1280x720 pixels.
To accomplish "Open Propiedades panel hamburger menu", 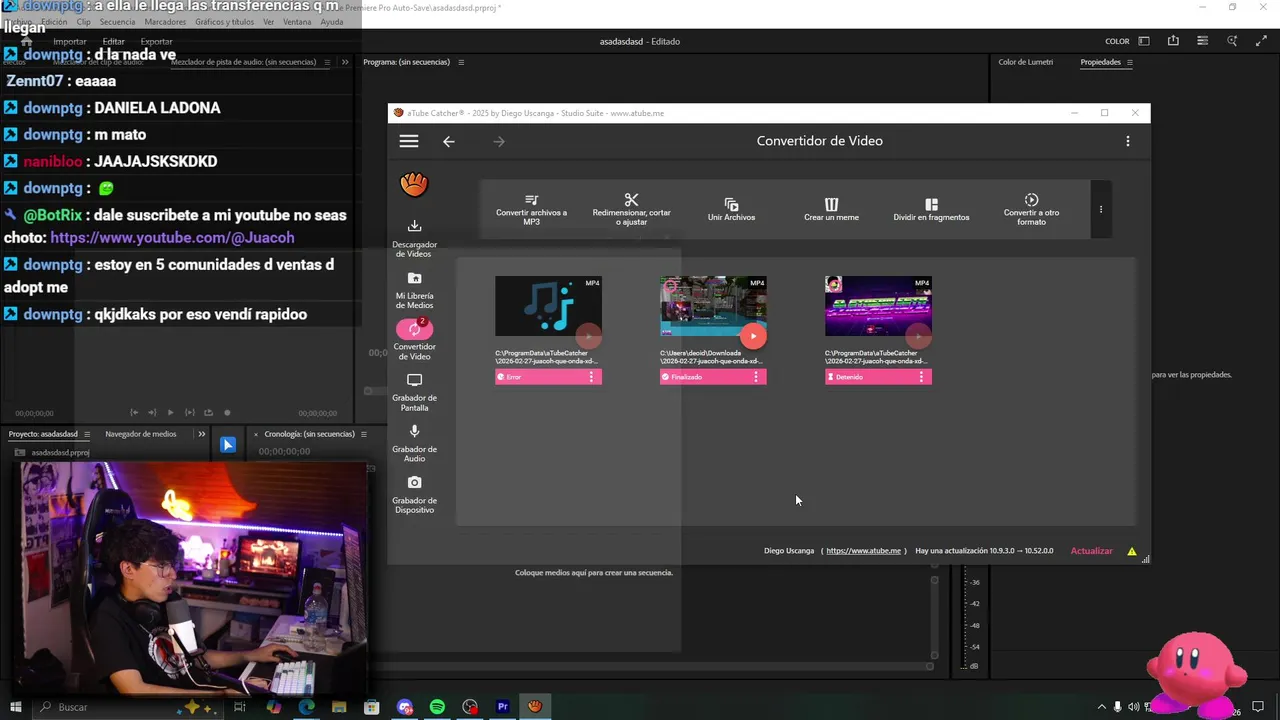I will coord(1130,62).
